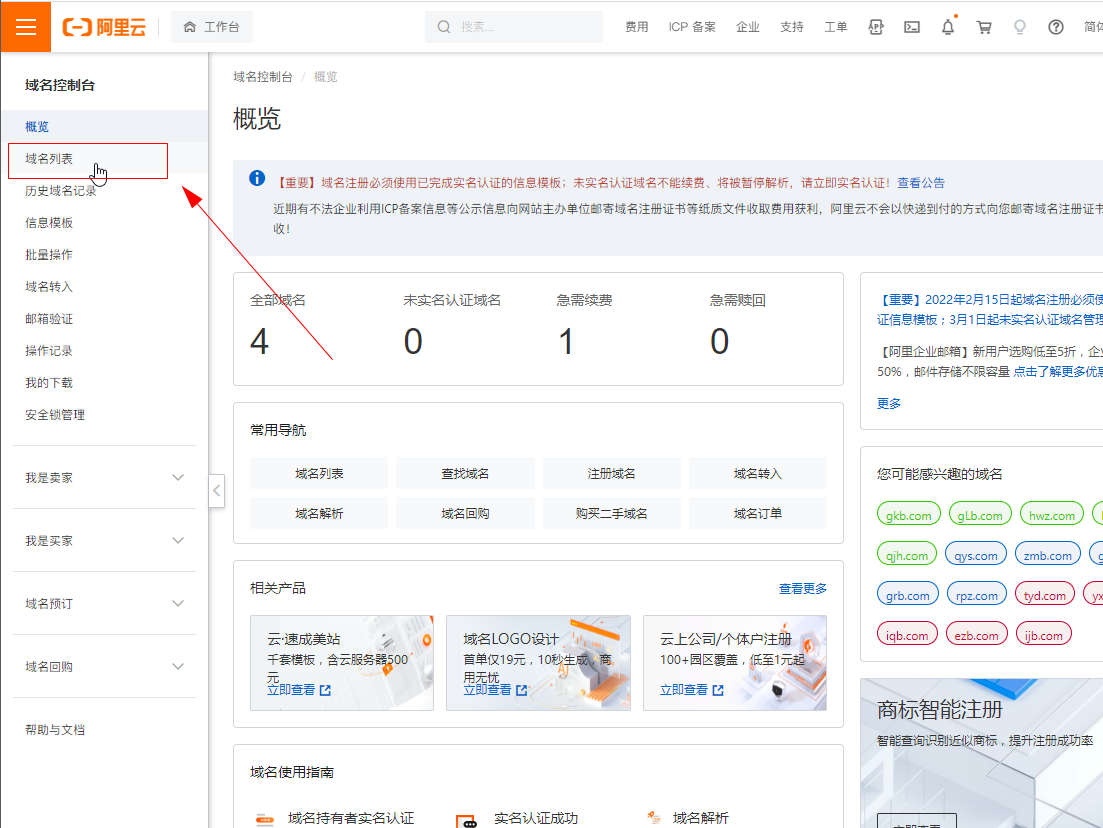
Task: Click 域名列表 quick navigation button
Action: click(x=319, y=473)
